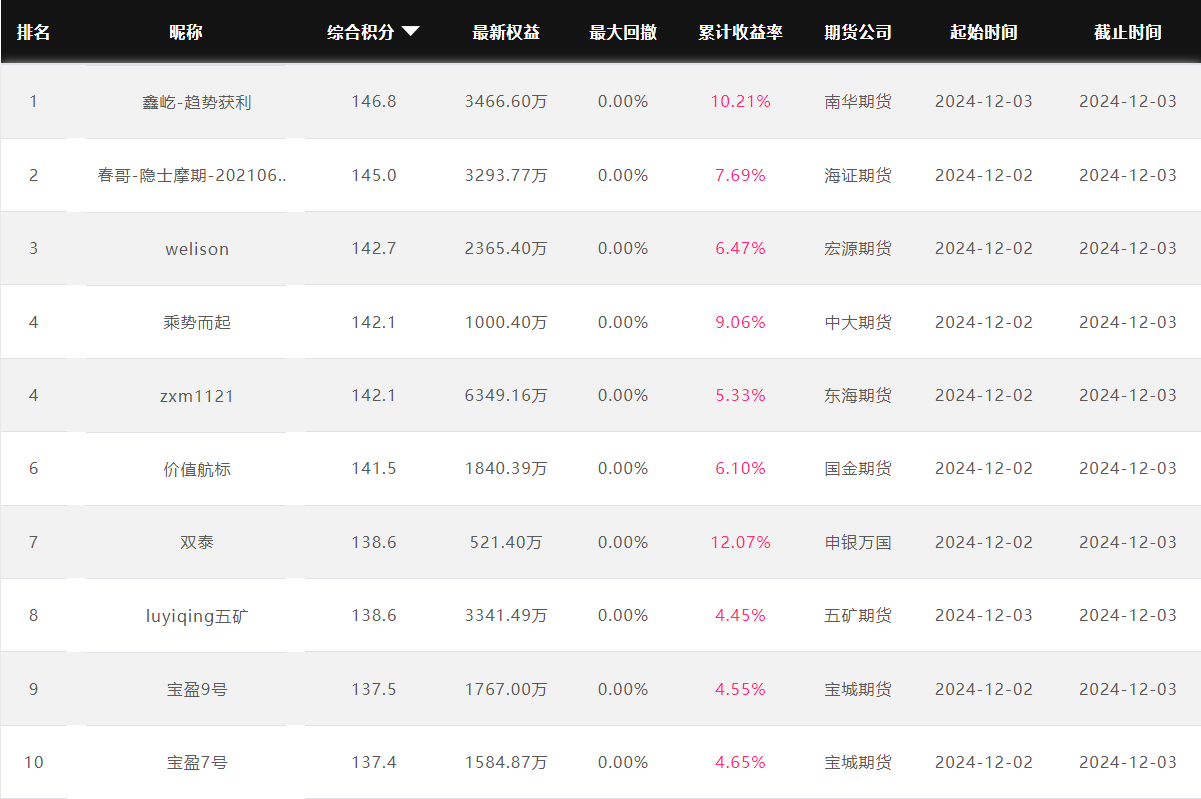Open the 乘势而起 nickname

197,322
